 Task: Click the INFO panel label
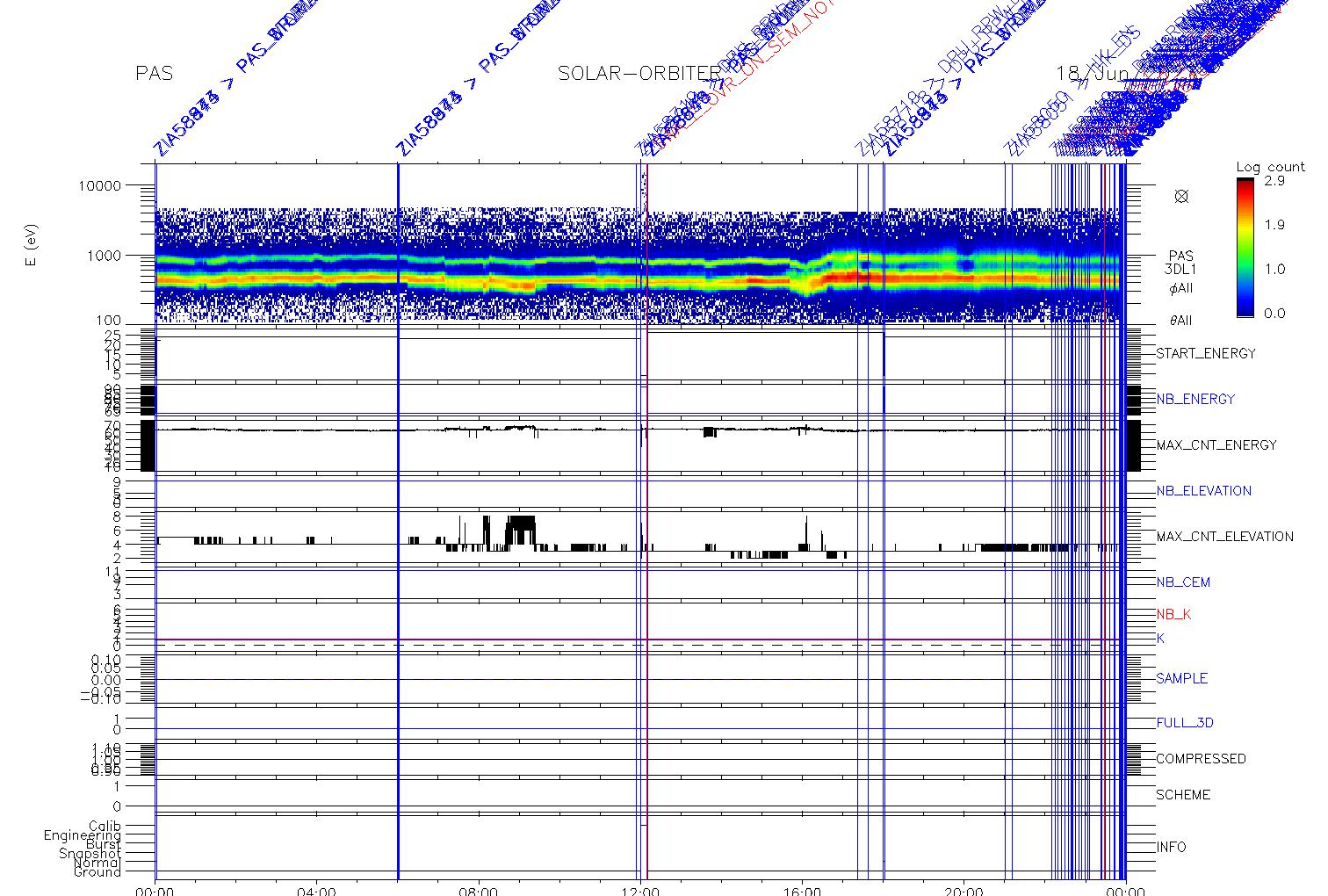(1171, 847)
